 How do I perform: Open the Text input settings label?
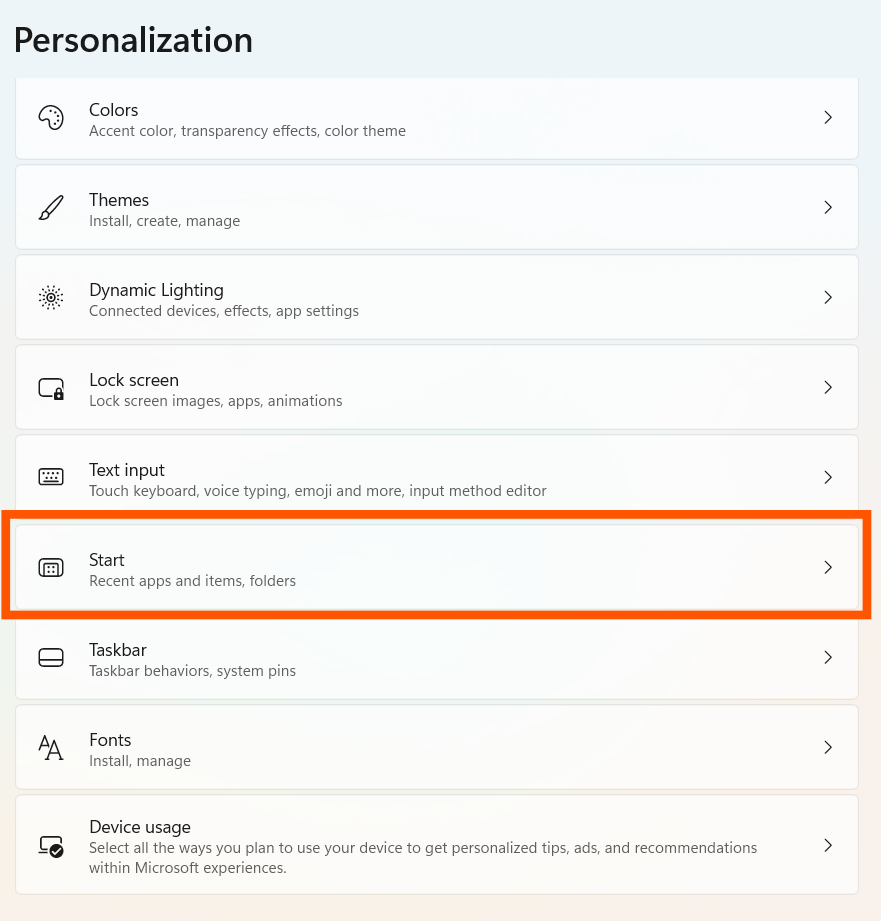click(127, 470)
